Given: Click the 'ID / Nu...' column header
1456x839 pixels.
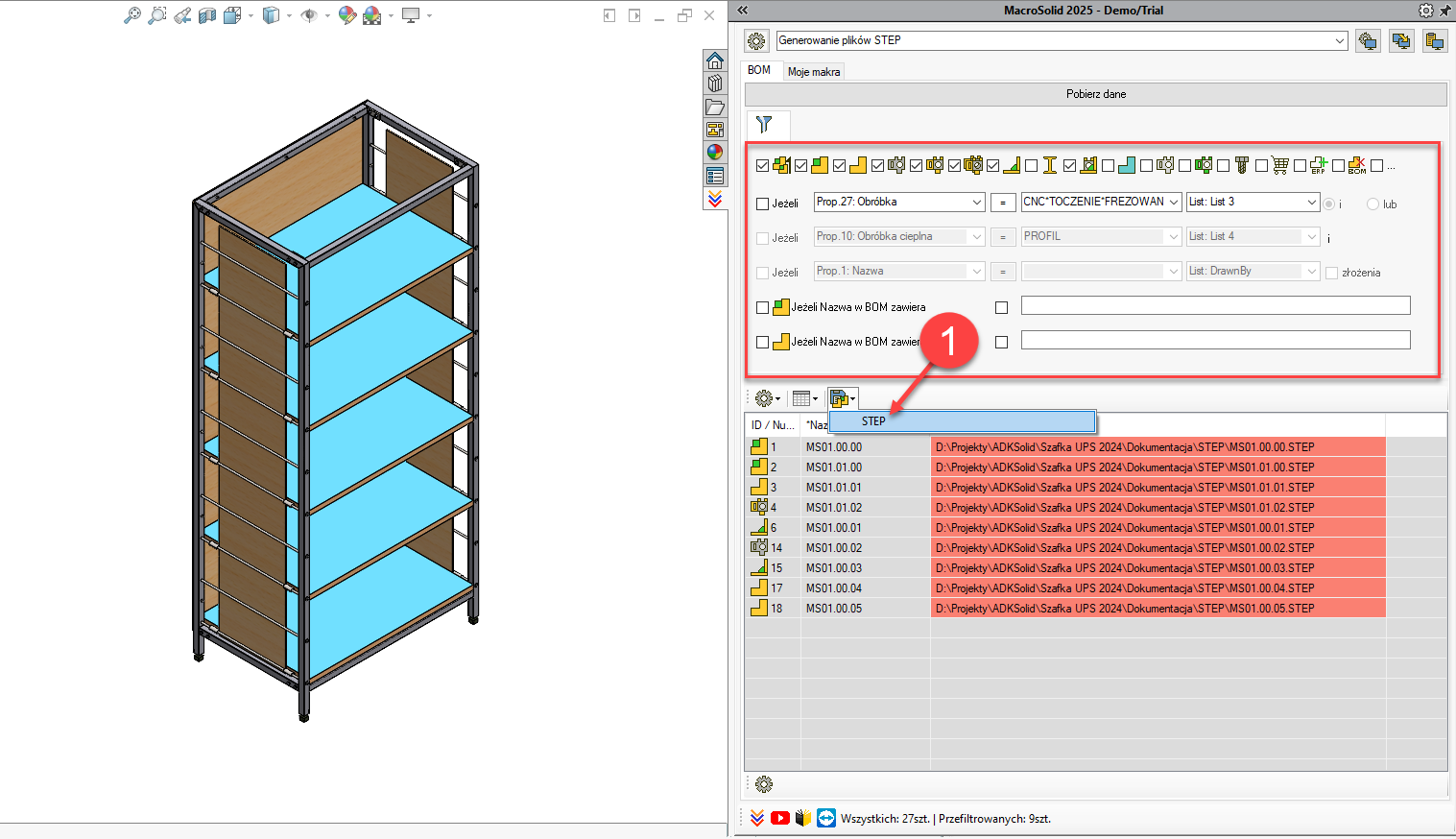Looking at the screenshot, I should tap(773, 425).
